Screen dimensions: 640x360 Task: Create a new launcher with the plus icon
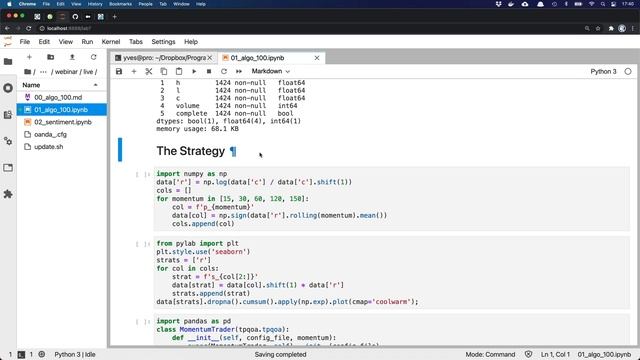pos(29,57)
